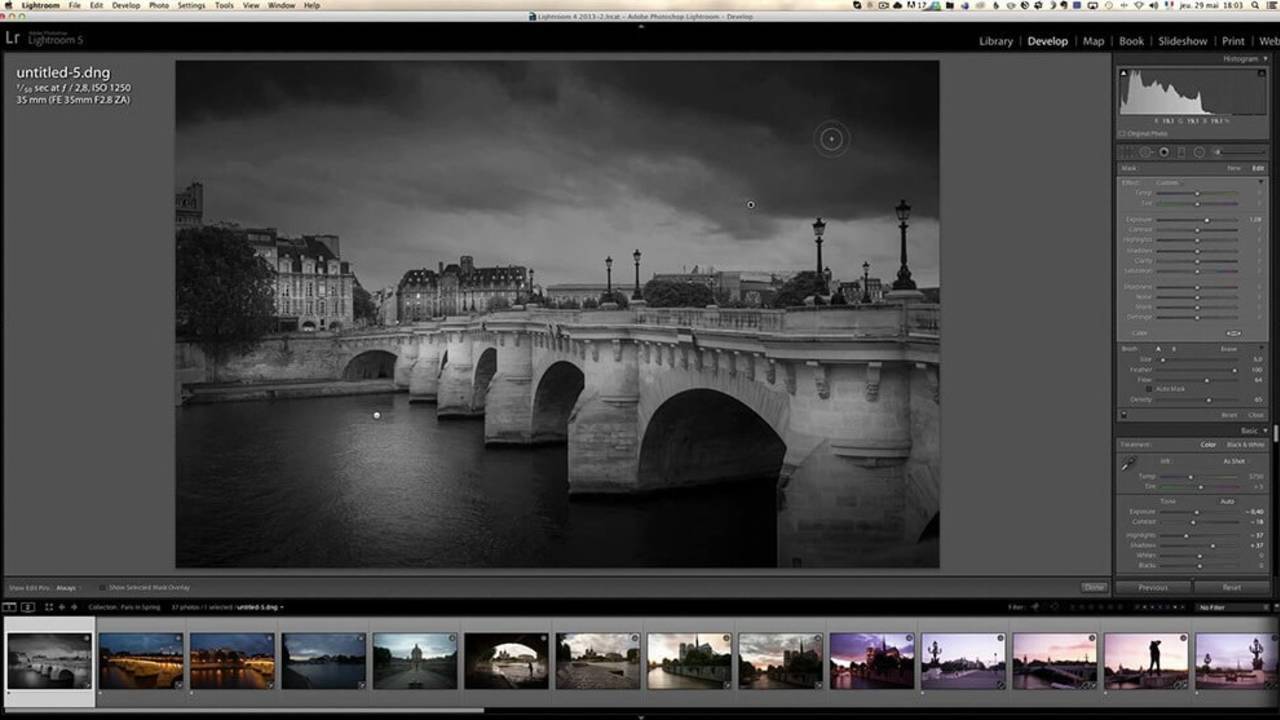This screenshot has width=1280, height=720.
Task: Enable the Auto Mask checkbox
Action: [1151, 389]
